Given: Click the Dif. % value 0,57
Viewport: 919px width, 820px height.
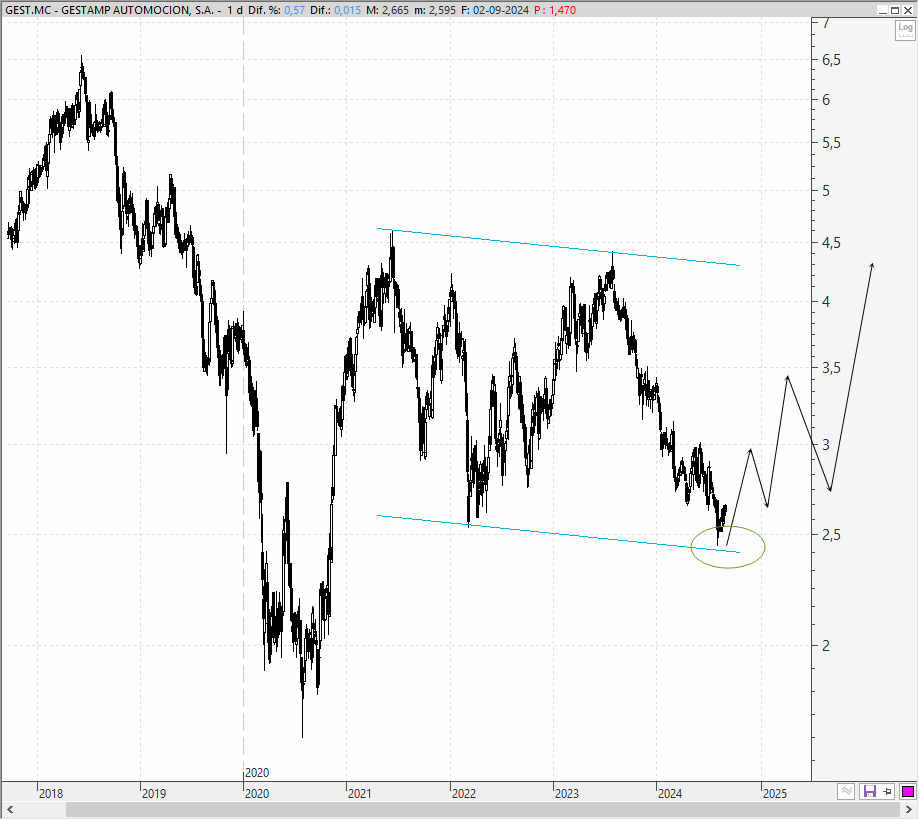Looking at the screenshot, I should click(294, 10).
